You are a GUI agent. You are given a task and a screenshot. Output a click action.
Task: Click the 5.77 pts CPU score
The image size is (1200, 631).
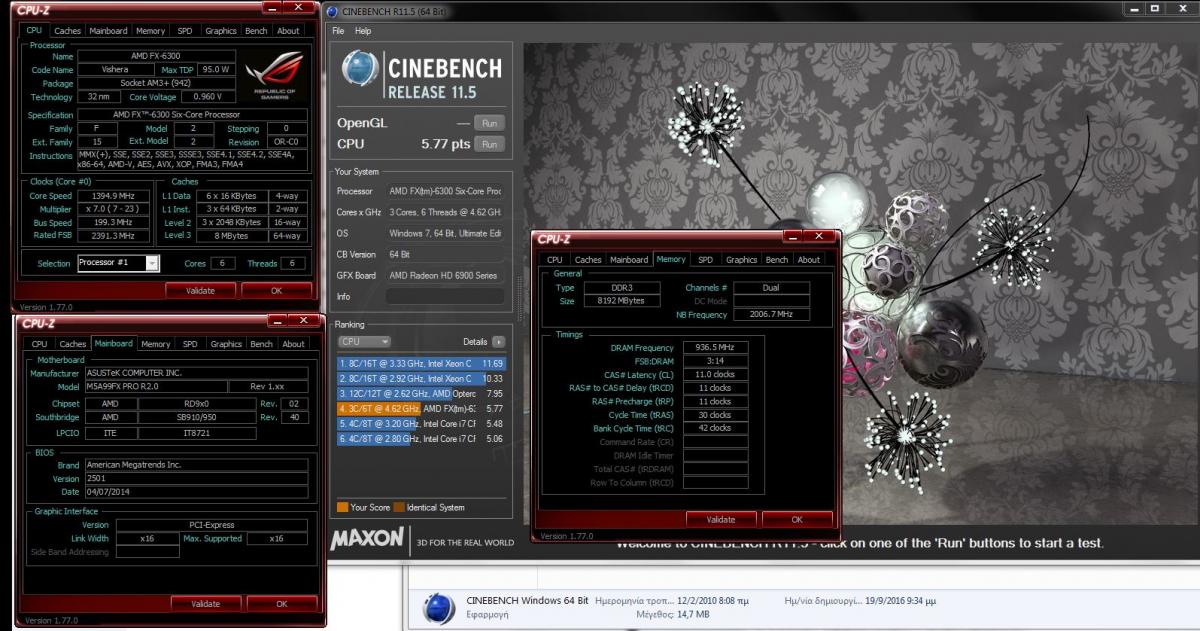pyautogui.click(x=446, y=144)
